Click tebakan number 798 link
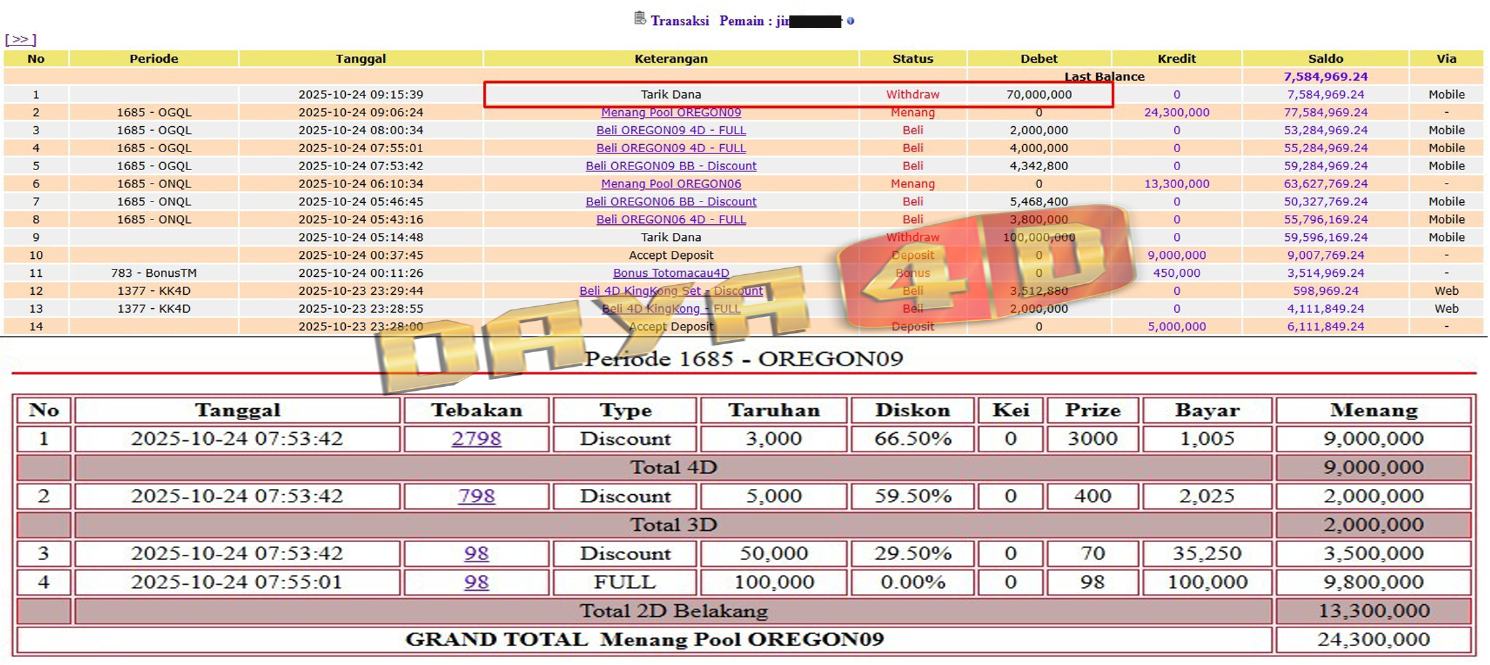The height and width of the screenshot is (665, 1490). [x=476, y=496]
